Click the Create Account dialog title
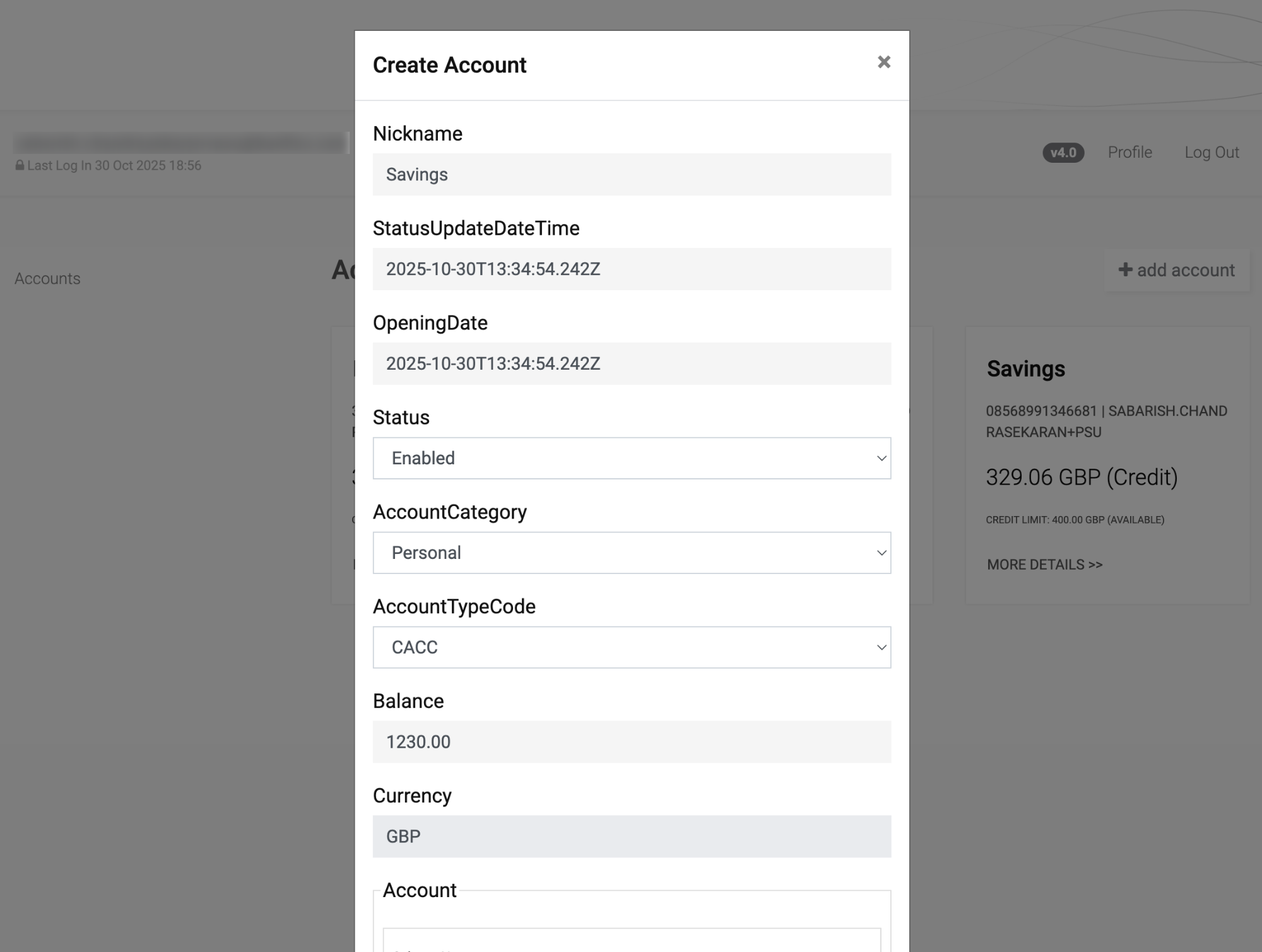Viewport: 1262px width, 952px height. click(x=449, y=65)
